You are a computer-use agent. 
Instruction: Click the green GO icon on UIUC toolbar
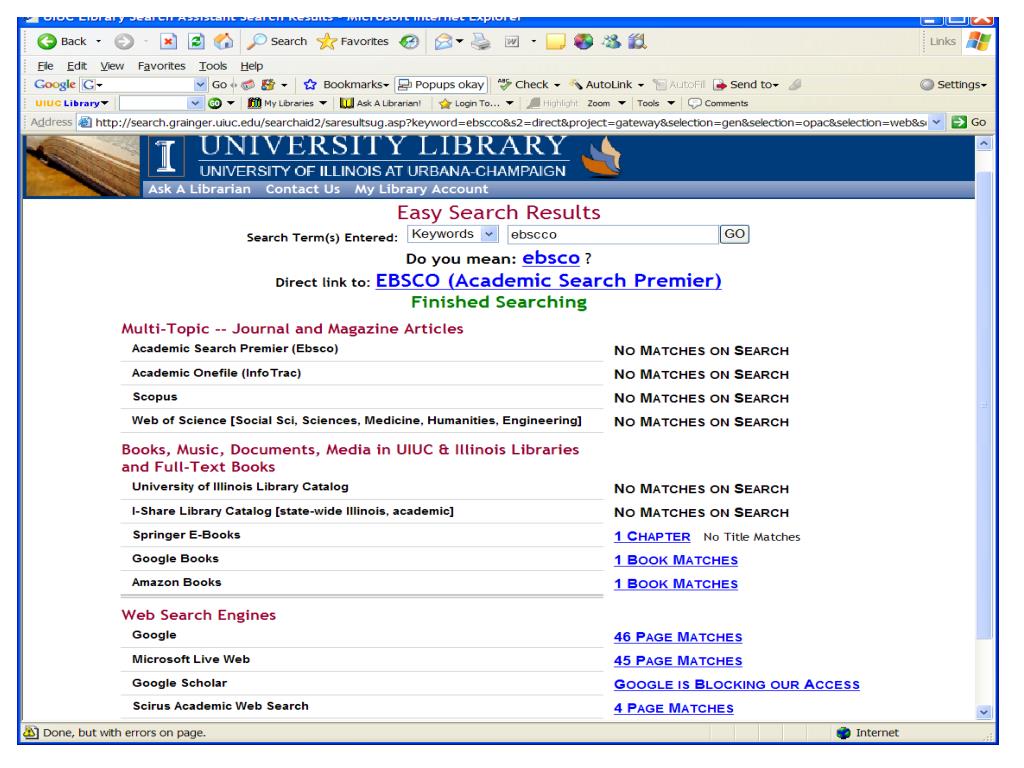click(215, 103)
